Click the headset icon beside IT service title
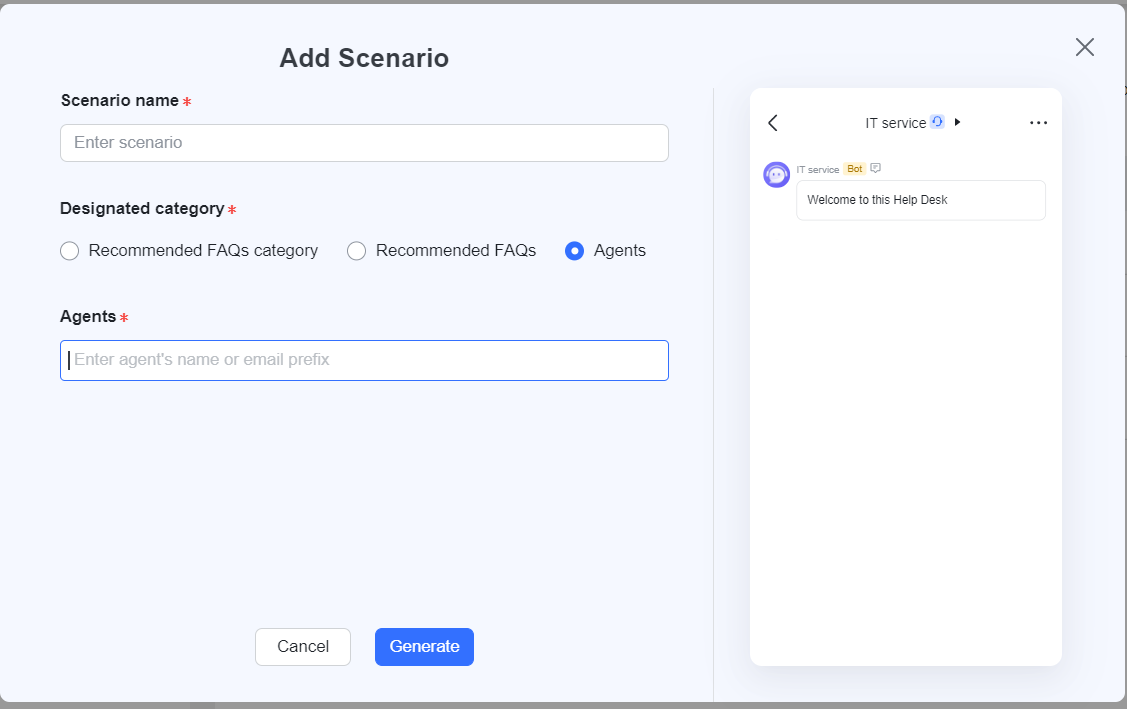Viewport: 1127px width, 709px height. point(937,122)
